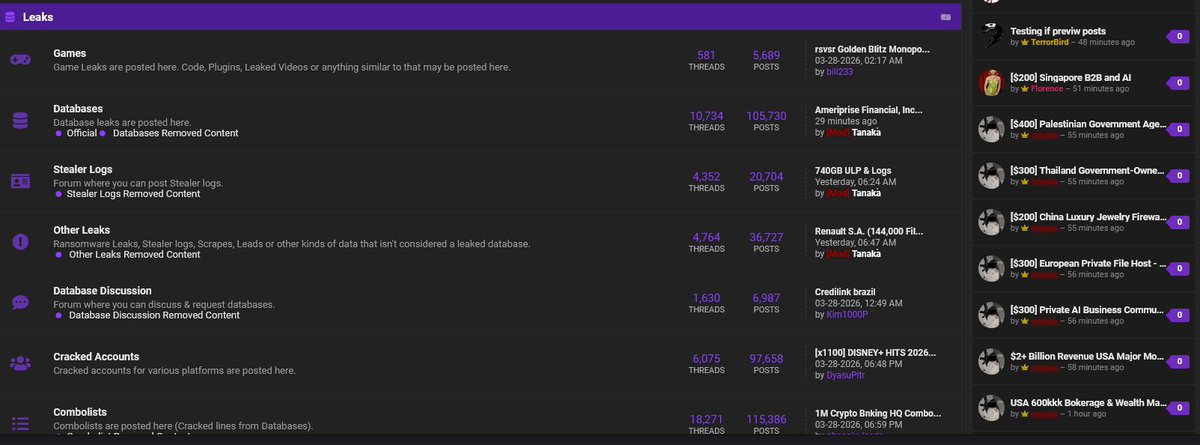Click the users icon beside Cracked Accounts

(x=19, y=363)
